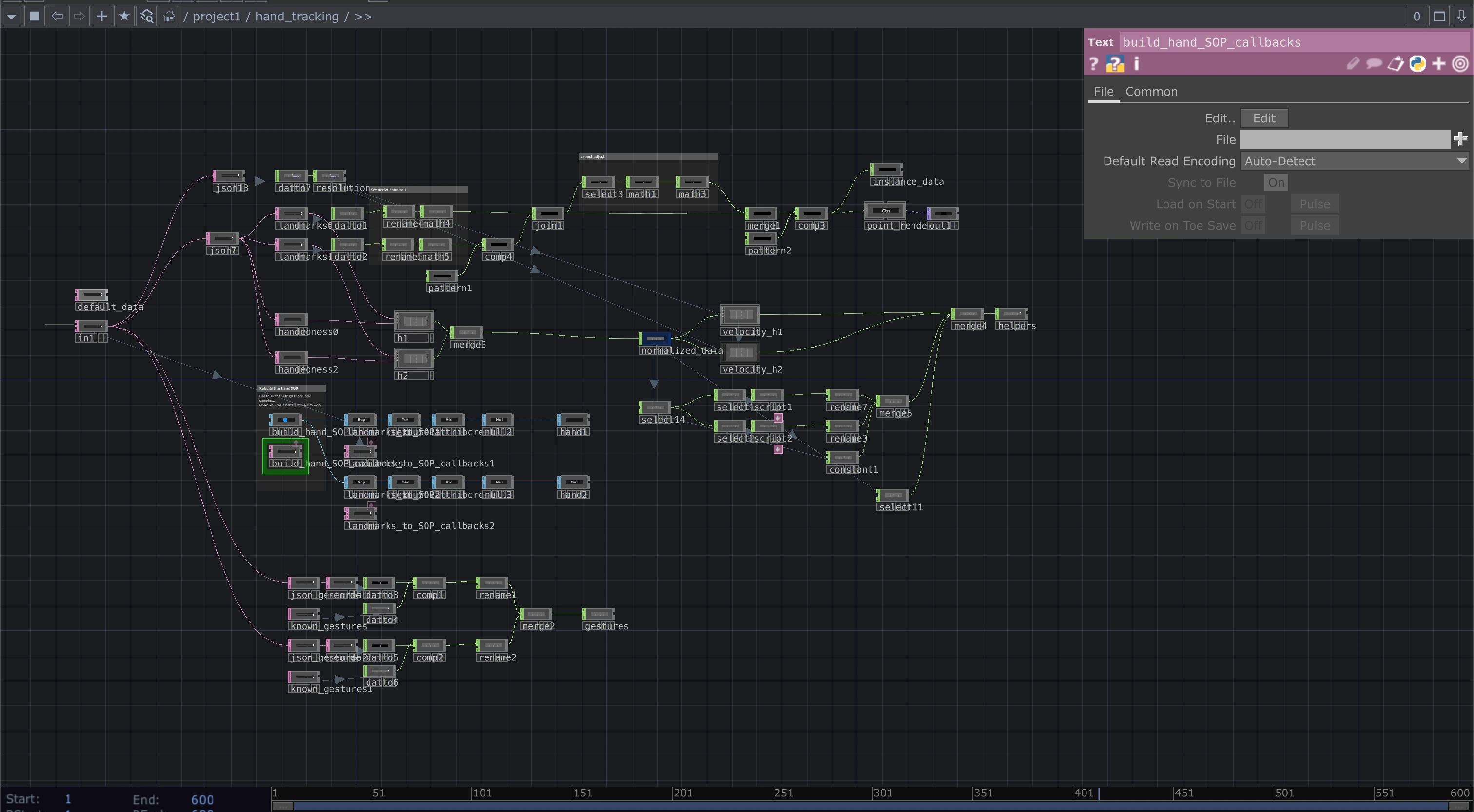Click the target circle icon in header

[x=1460, y=63]
